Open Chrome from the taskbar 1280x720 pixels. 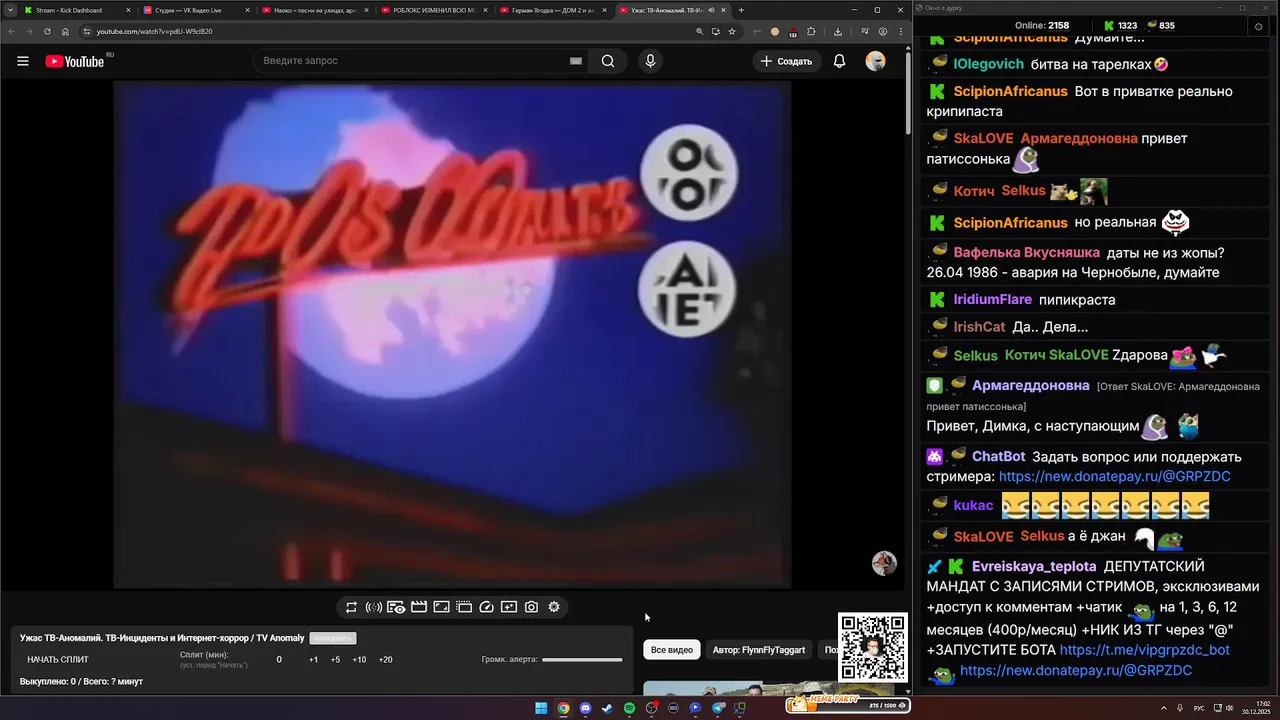click(563, 708)
